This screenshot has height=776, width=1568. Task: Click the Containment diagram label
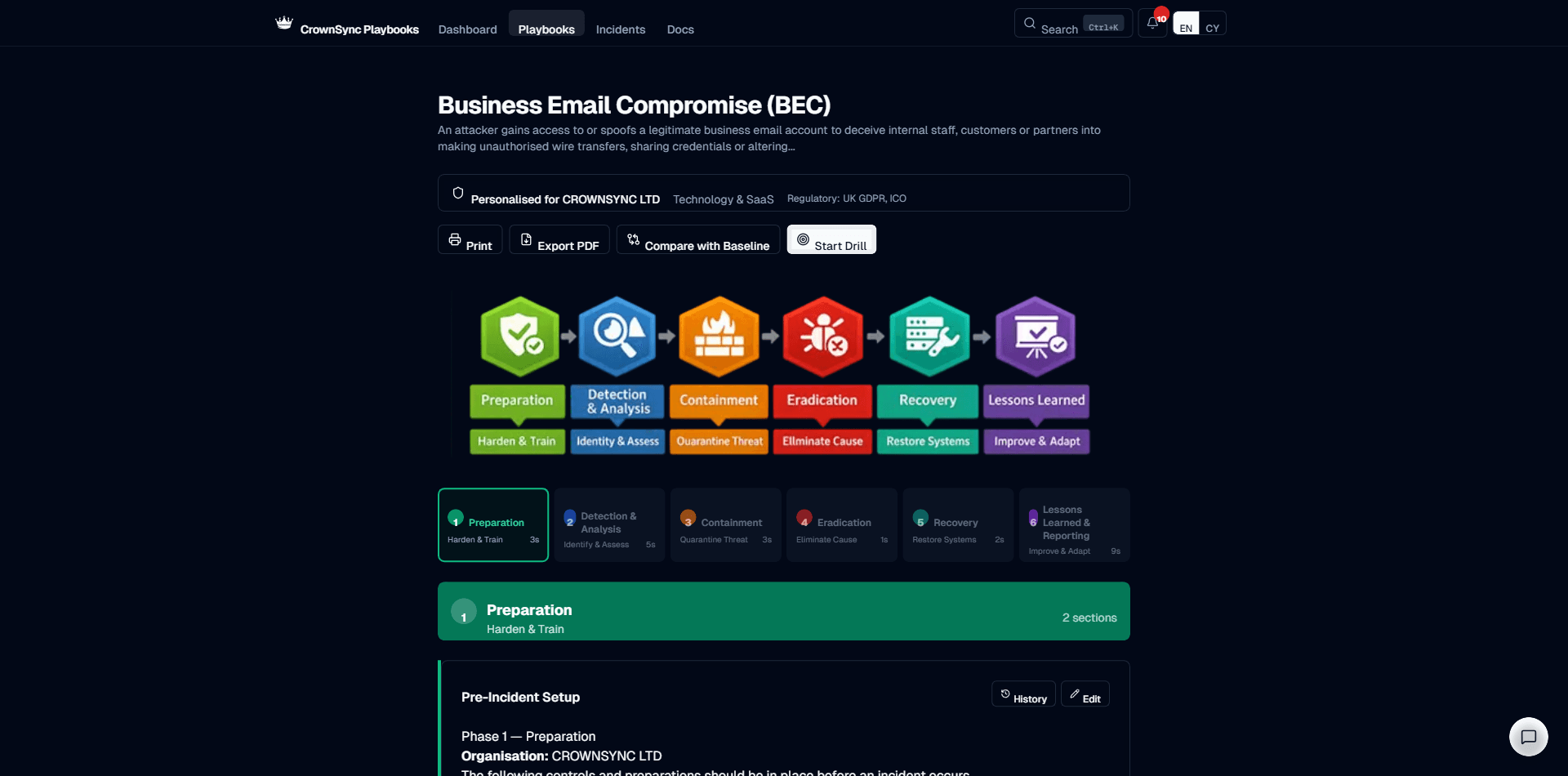pyautogui.click(x=719, y=401)
